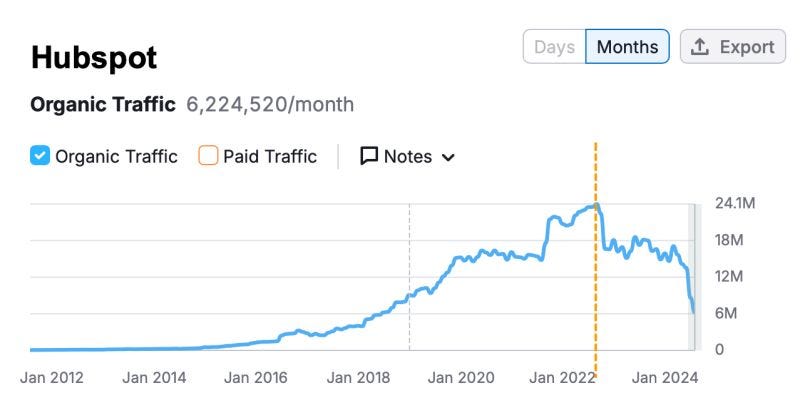The width and height of the screenshot is (800, 418).
Task: Enable the Paid Traffic checkbox
Action: click(x=208, y=156)
